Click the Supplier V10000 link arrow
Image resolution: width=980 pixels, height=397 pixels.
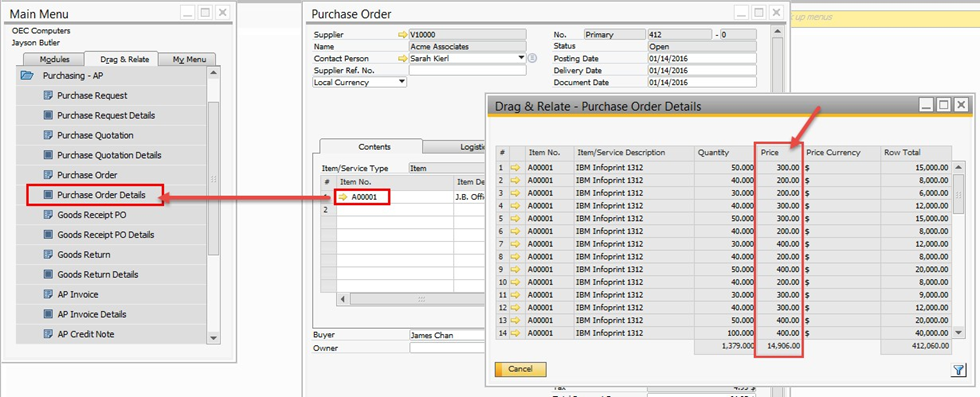pyautogui.click(x=402, y=34)
